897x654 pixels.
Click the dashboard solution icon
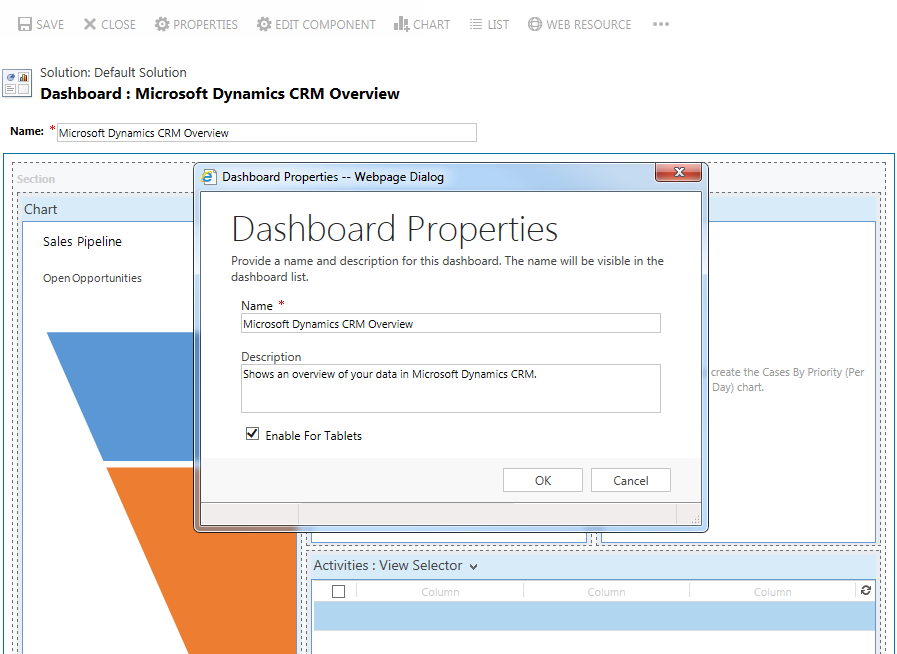17,82
